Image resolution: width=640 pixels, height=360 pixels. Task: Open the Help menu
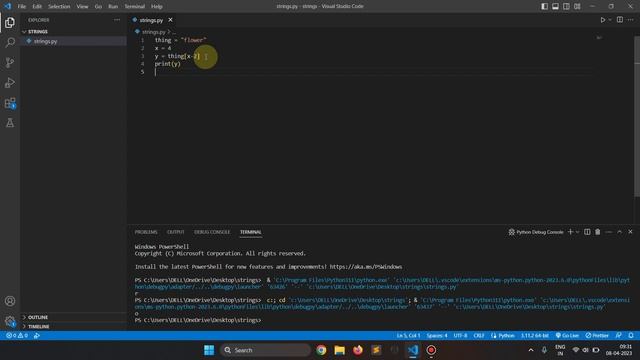[157, 7]
